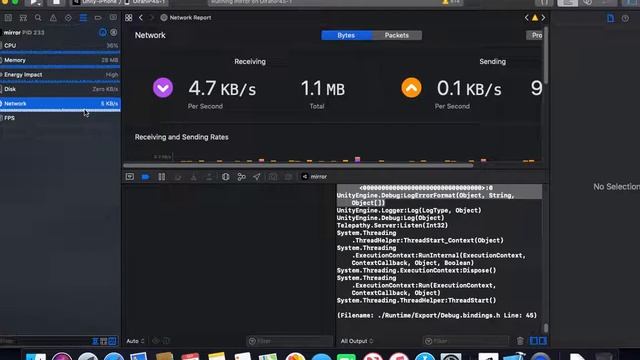The height and width of the screenshot is (360, 640).
Task: Open the report navigator
Action: tap(113, 18)
